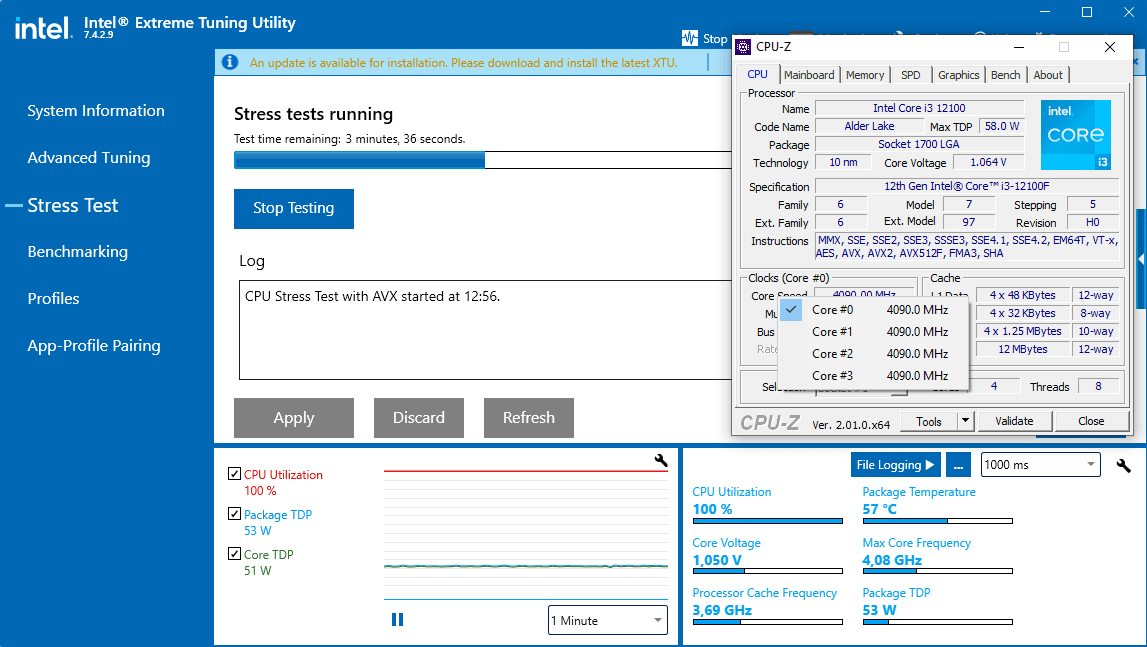The image size is (1147, 647).
Task: Click the Stop waveform icon in XTU toolbar
Action: pyautogui.click(x=690, y=38)
